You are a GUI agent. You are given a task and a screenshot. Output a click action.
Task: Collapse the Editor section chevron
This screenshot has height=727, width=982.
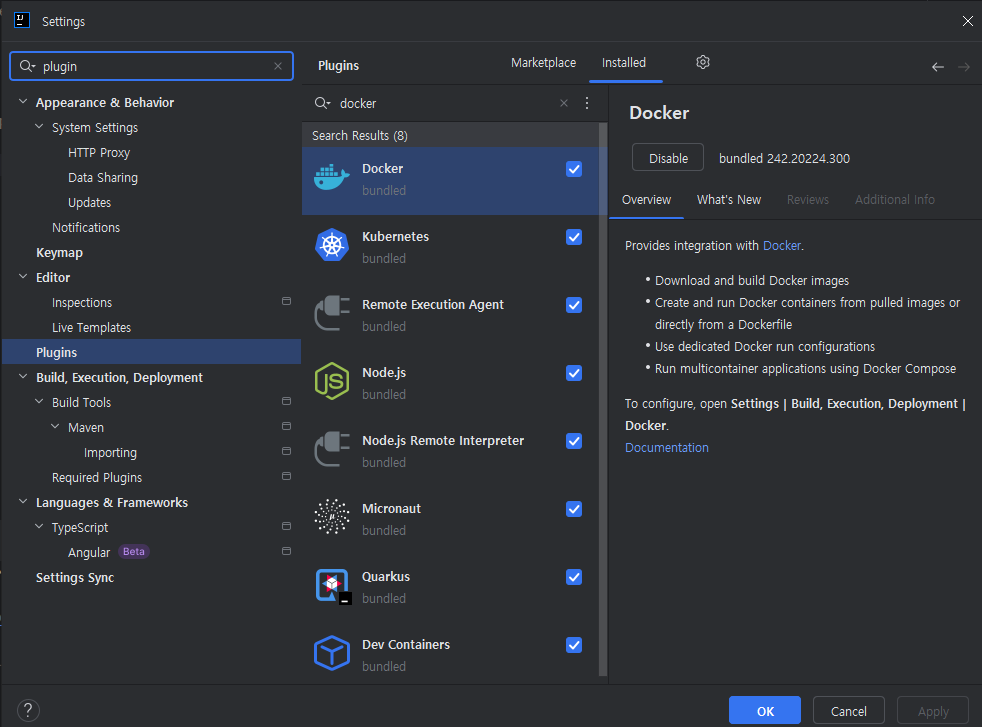[23, 276]
